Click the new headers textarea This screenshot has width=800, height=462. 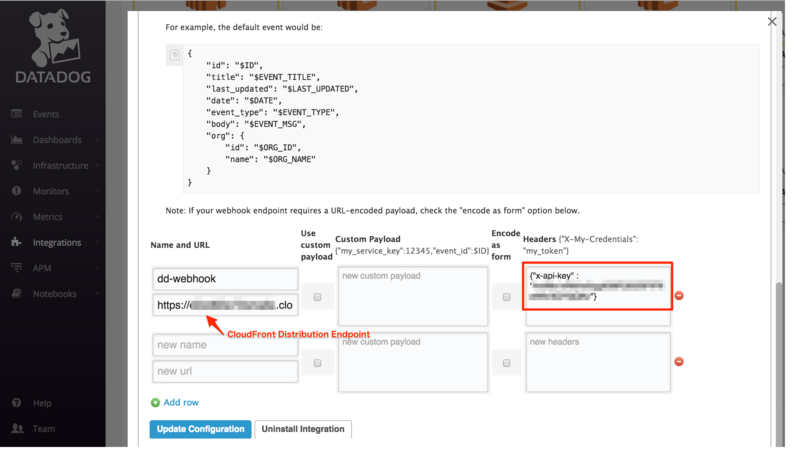(598, 362)
